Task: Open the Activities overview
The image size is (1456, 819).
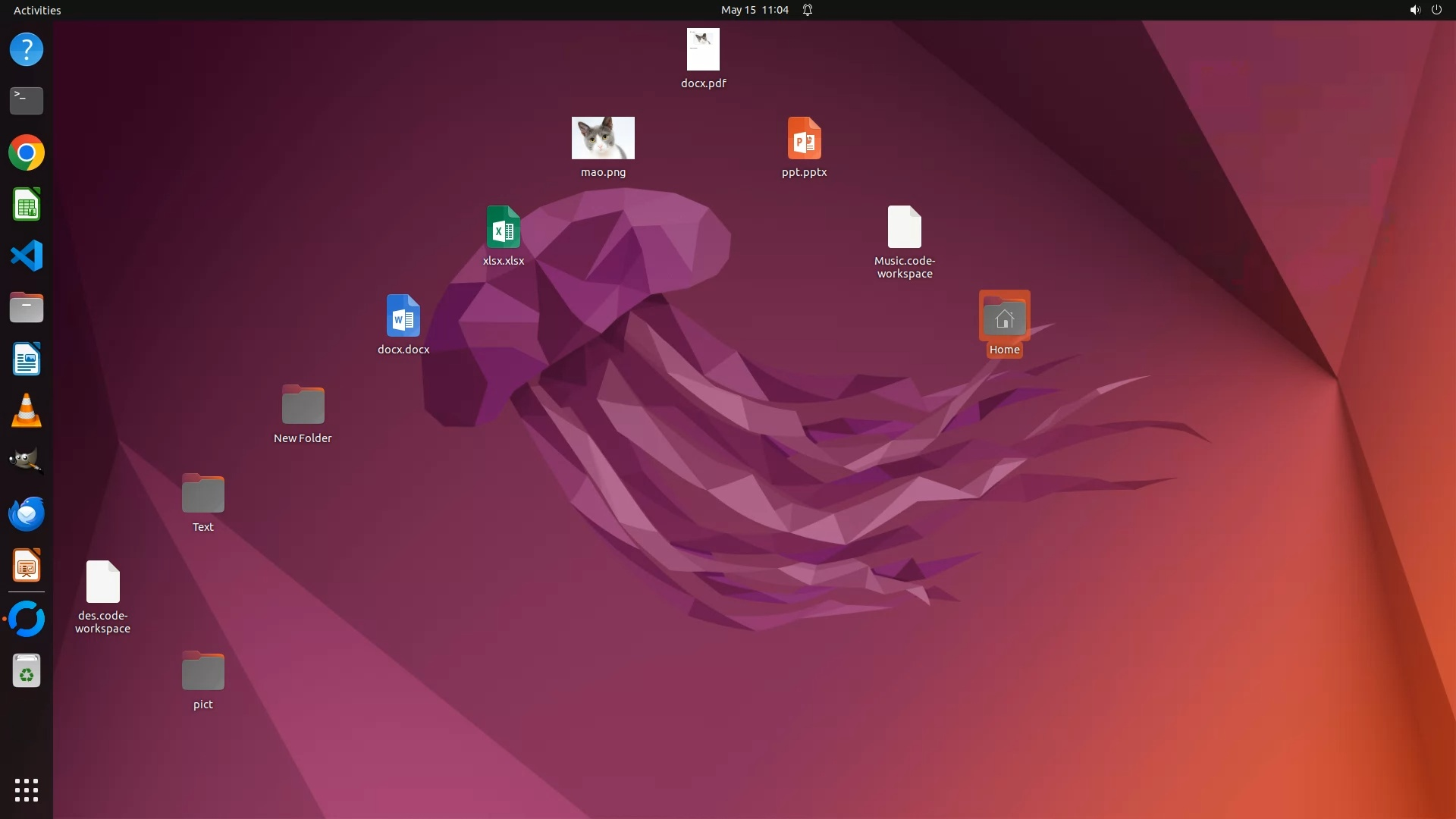Action: click(37, 10)
